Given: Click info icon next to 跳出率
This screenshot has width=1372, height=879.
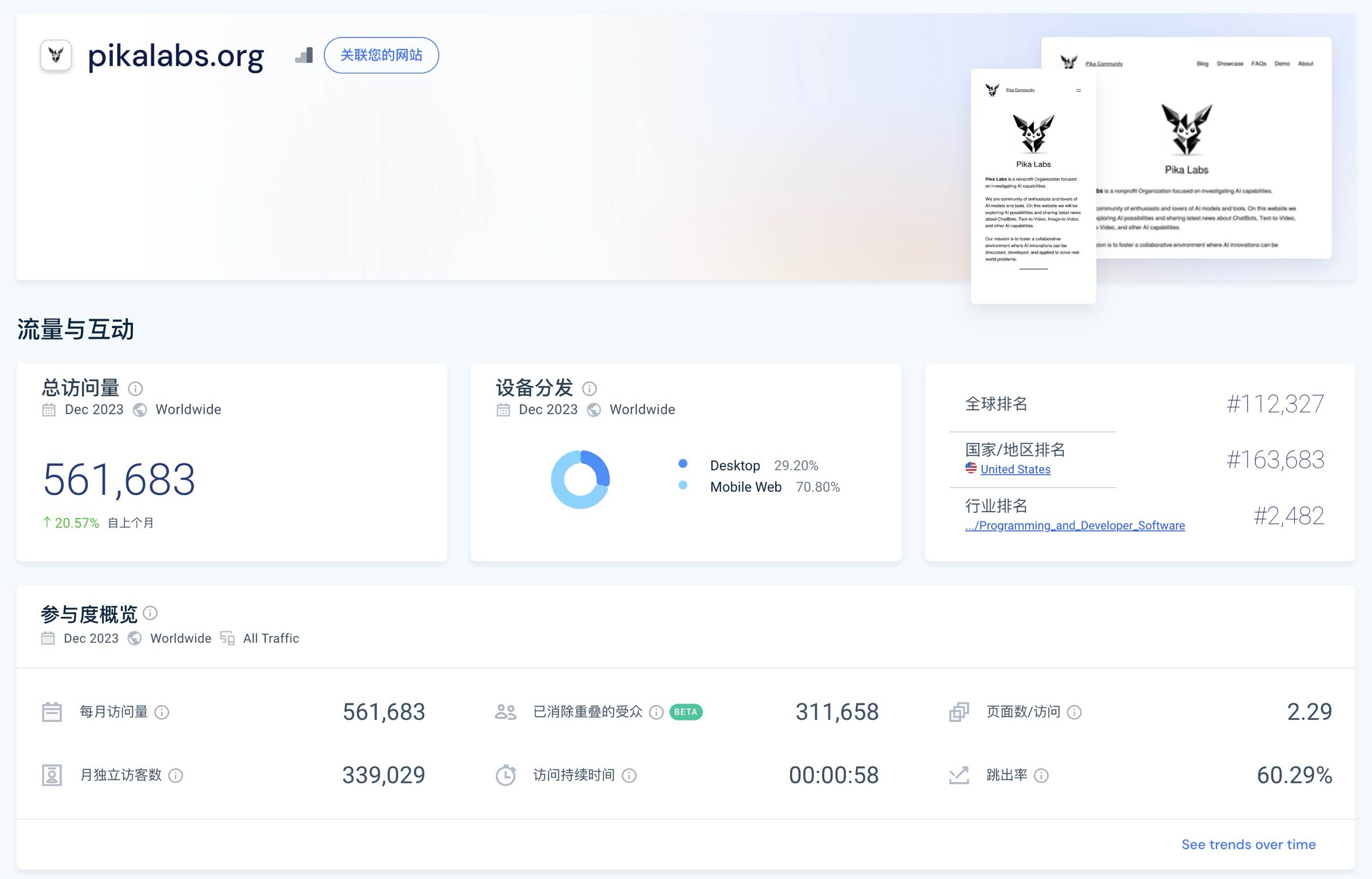Looking at the screenshot, I should click(x=1041, y=776).
